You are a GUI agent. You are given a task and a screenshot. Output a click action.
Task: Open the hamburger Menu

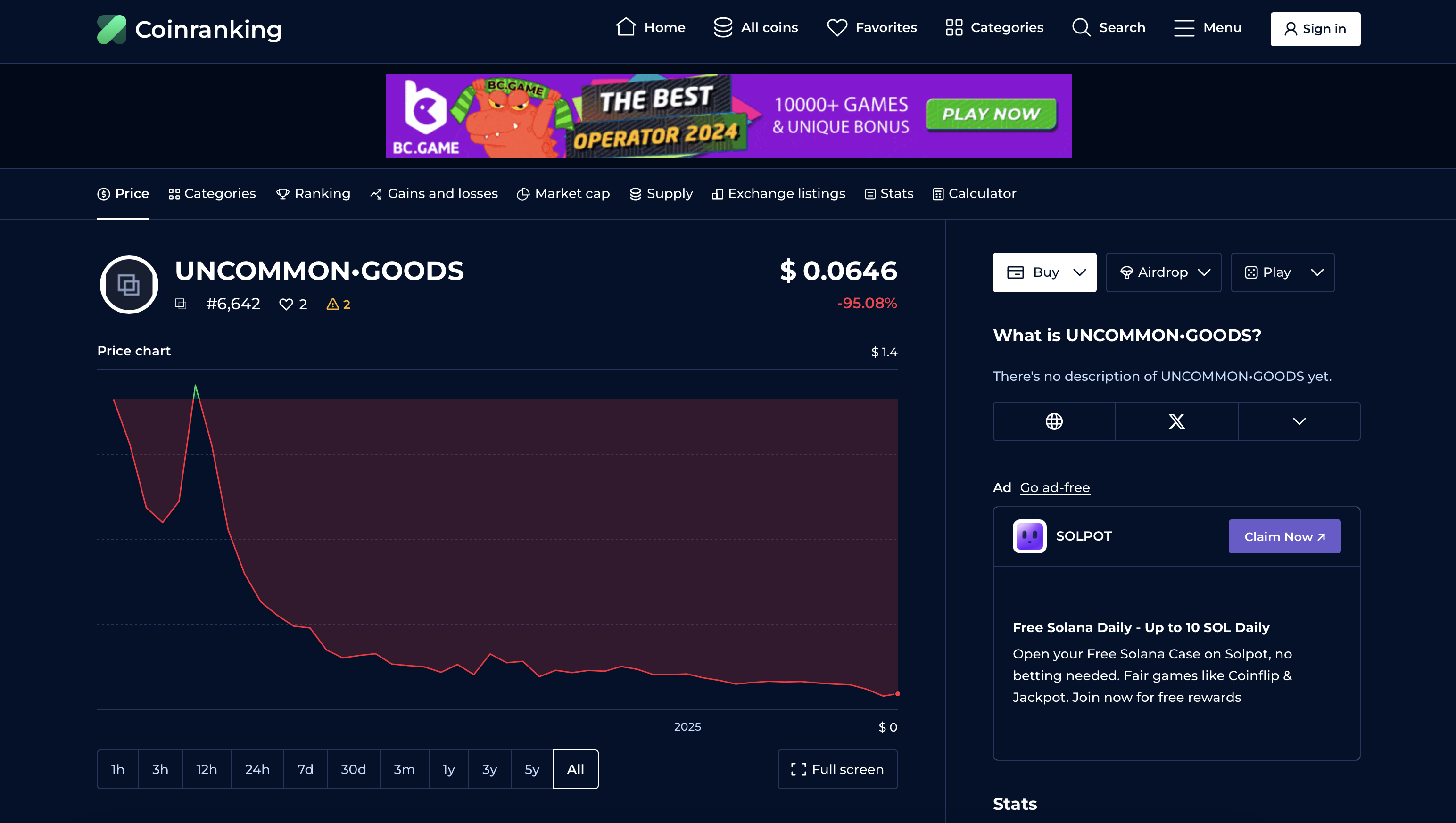pos(1207,27)
